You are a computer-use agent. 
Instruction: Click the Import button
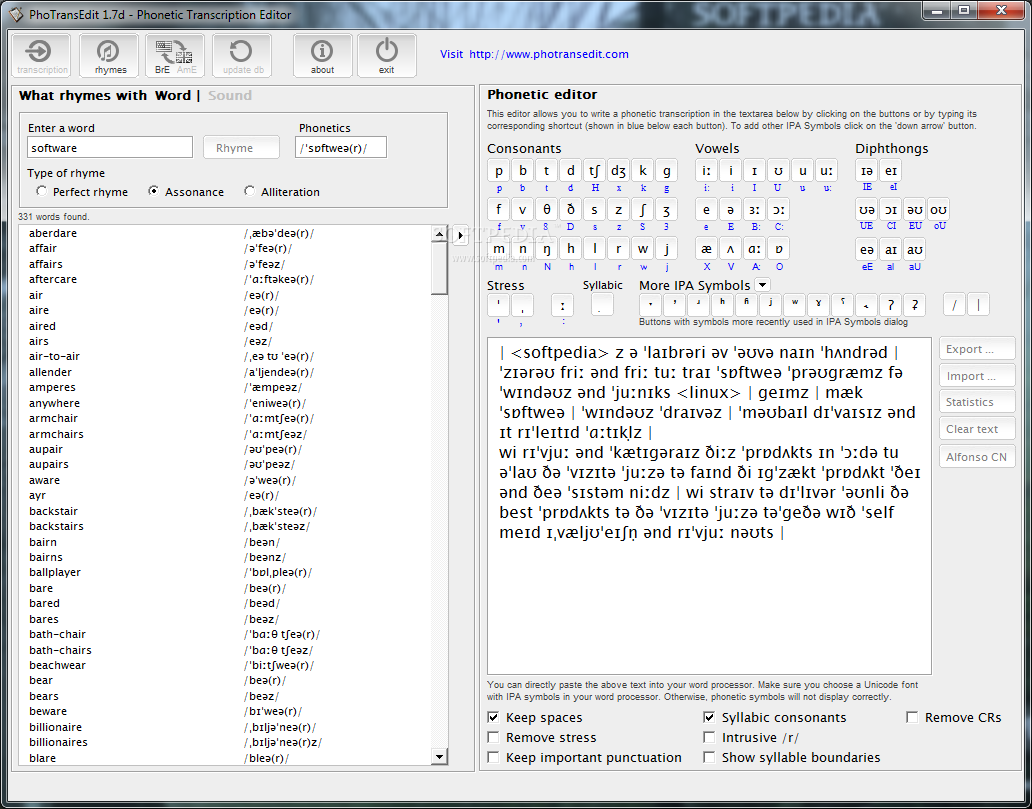[977, 376]
